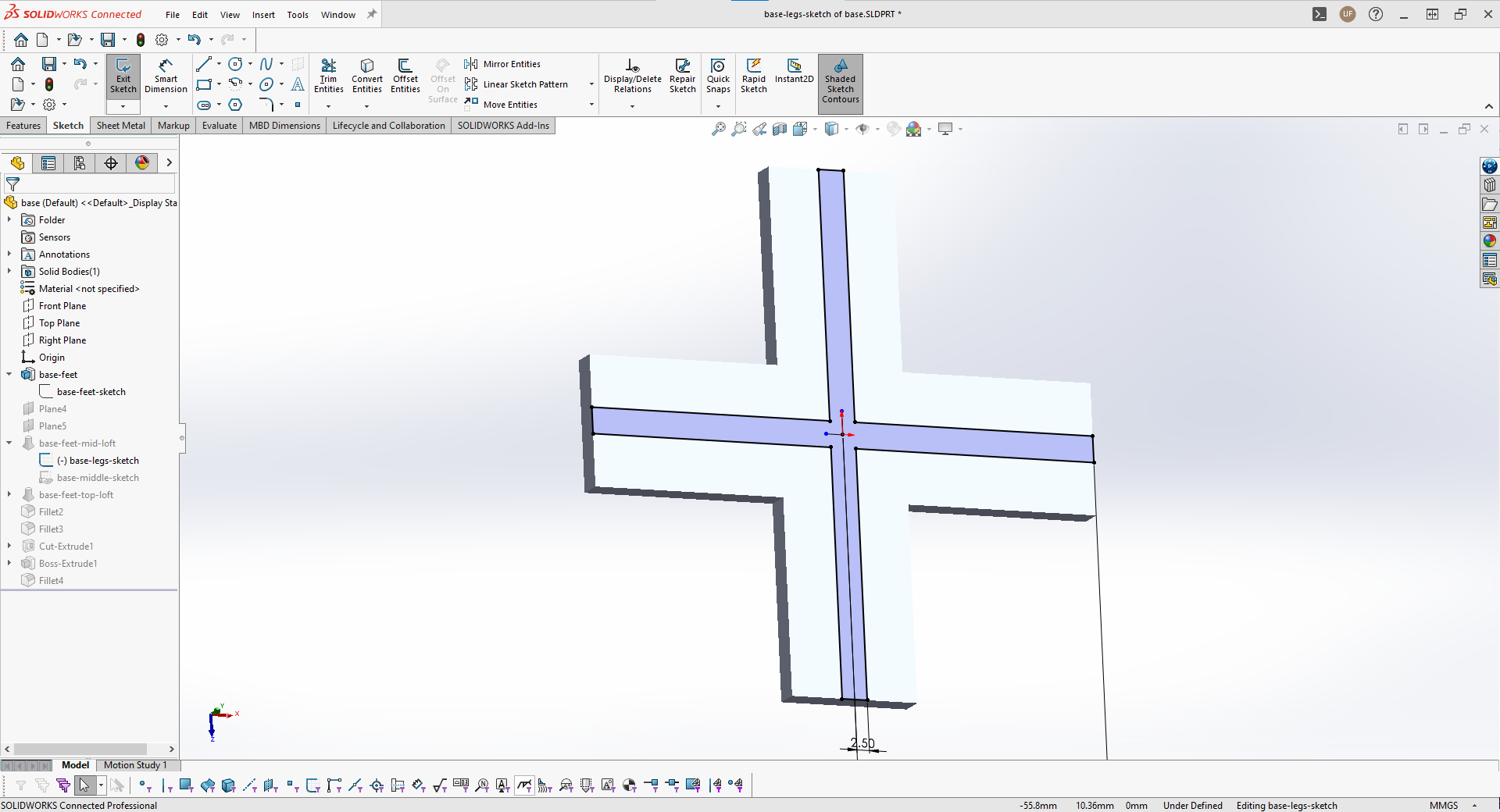The image size is (1500, 812).
Task: Select the Polygon sketch tool
Action: (x=235, y=105)
